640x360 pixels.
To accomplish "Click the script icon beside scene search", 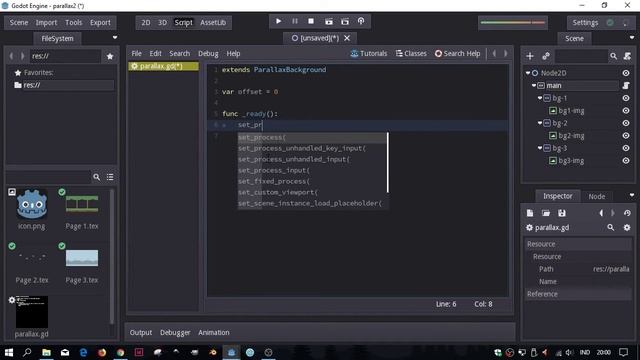I will pos(627,56).
